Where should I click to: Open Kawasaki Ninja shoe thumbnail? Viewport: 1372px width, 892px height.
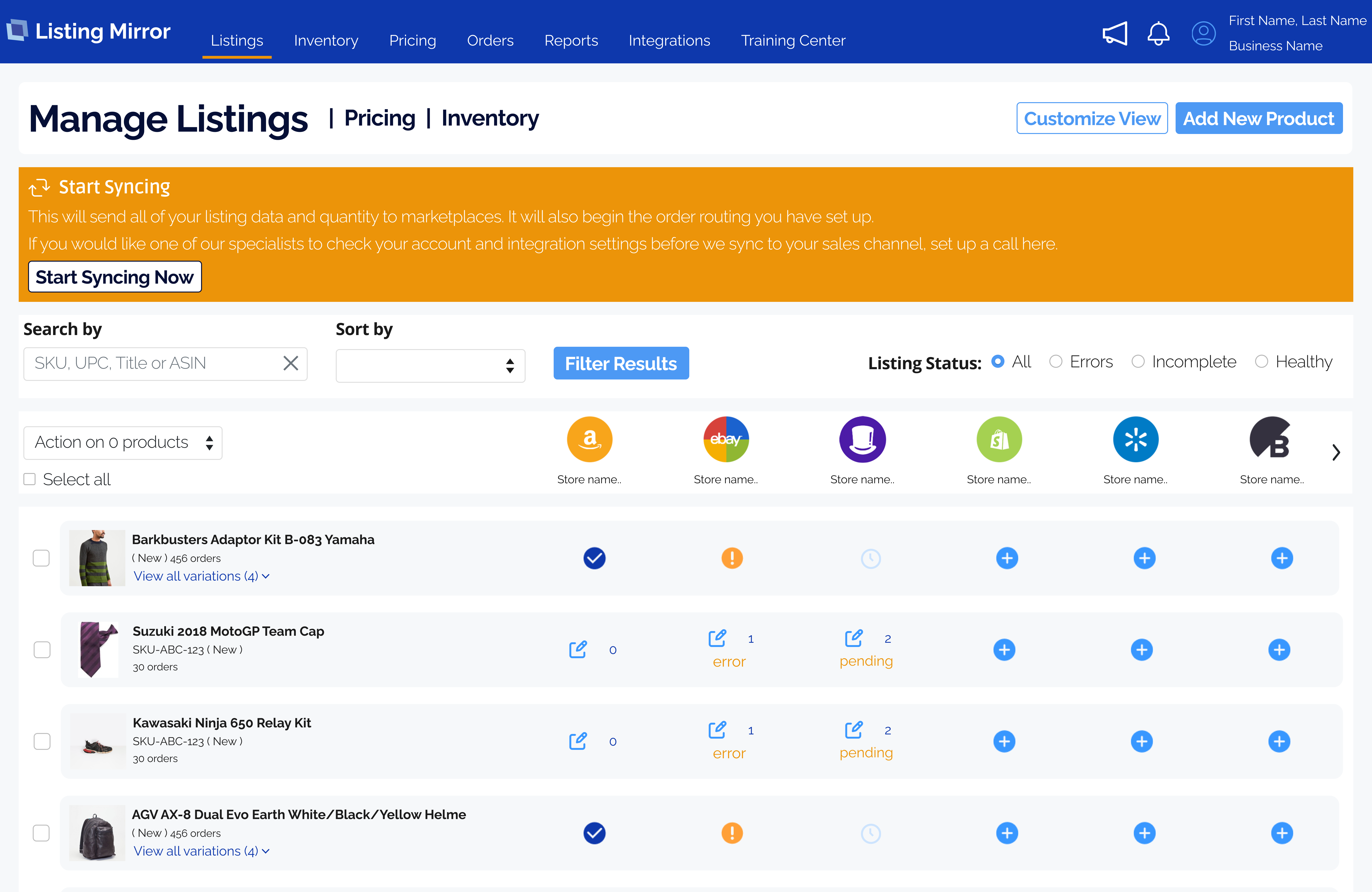click(x=97, y=741)
